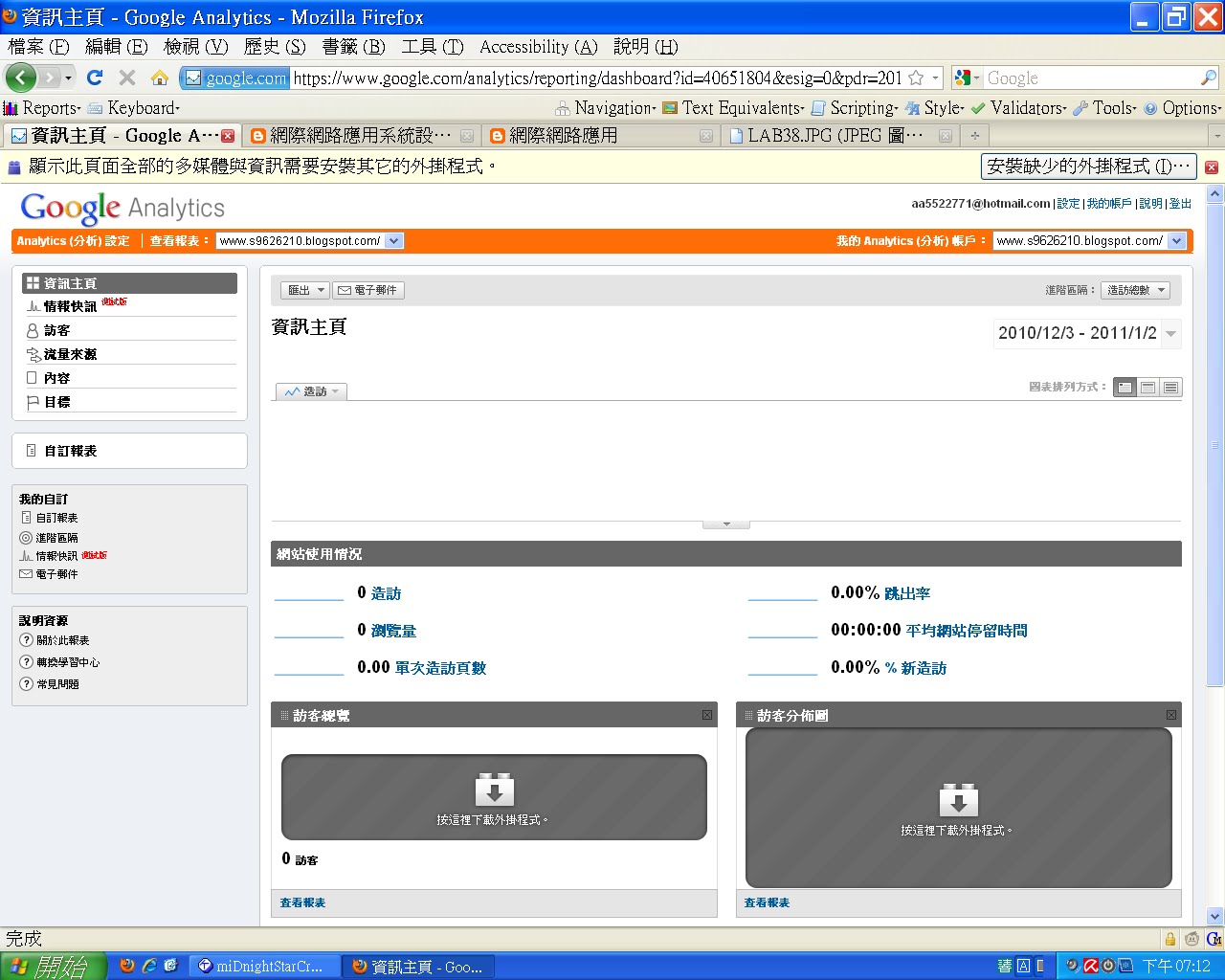1225x980 pixels.
Task: Open the 跳出率 metric link
Action: (906, 593)
